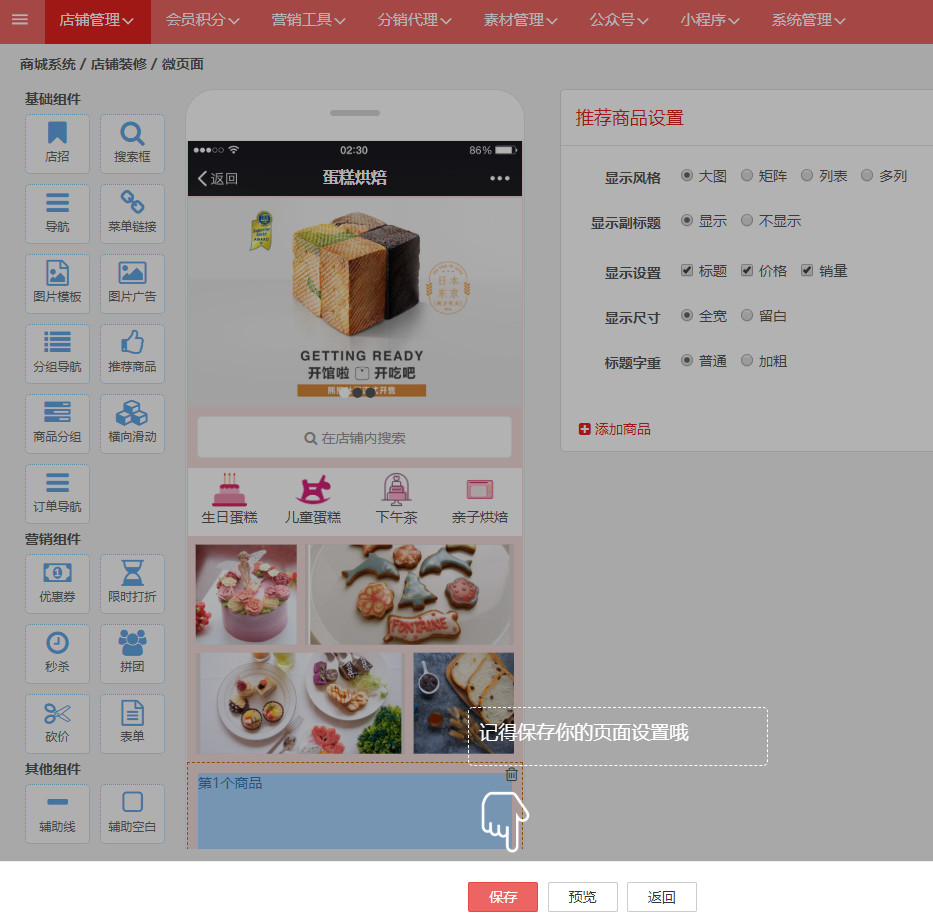Screen dimensions: 933x917
Task: Choose the 推荐商品 thumbs-up component
Action: [132, 353]
